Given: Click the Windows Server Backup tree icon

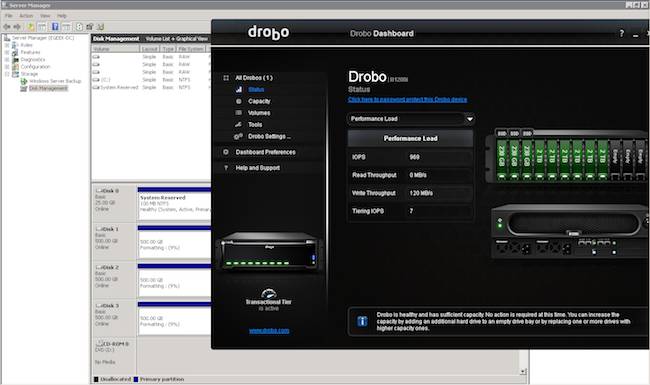Looking at the screenshot, I should [24, 81].
